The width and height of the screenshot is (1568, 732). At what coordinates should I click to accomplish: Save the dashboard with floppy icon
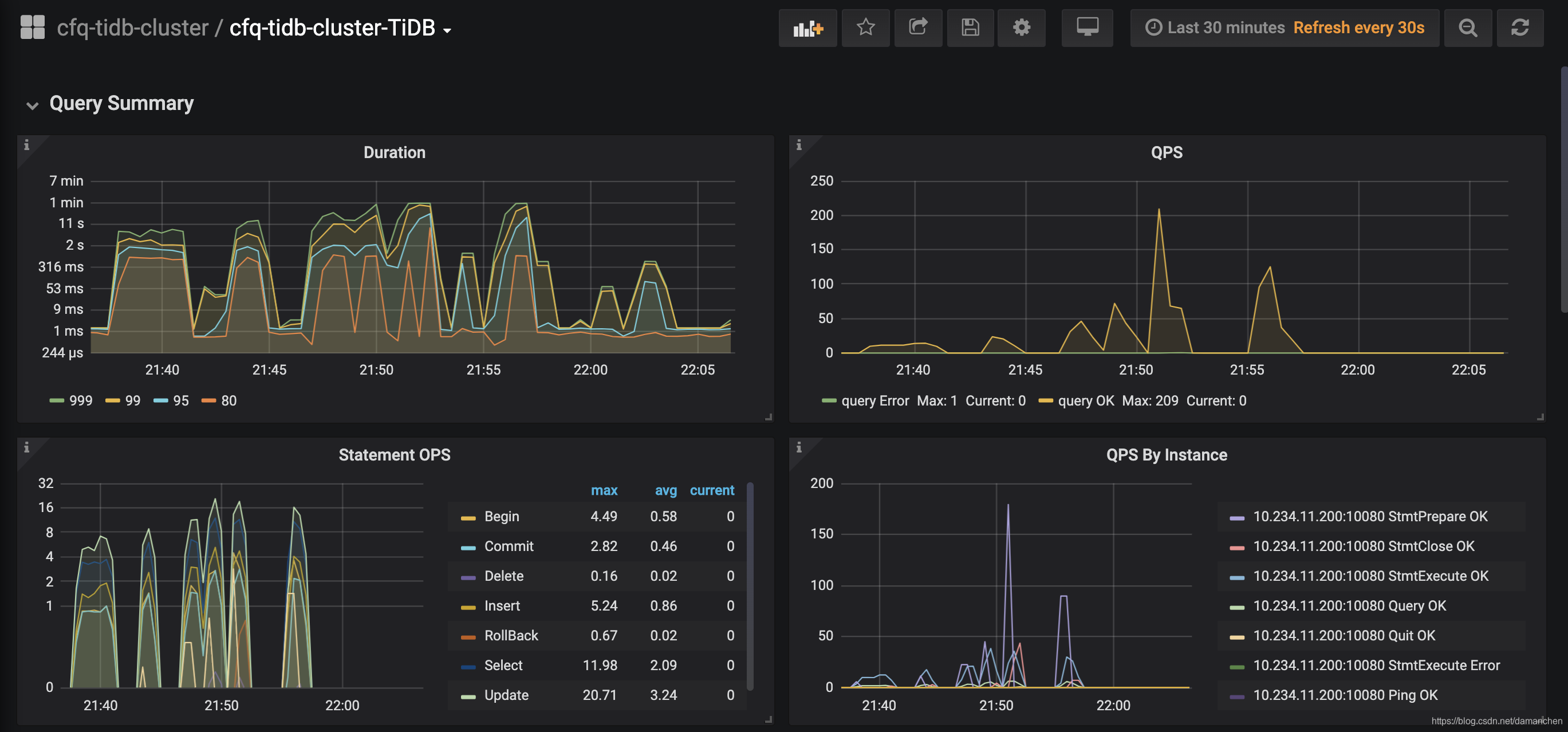pos(970,28)
